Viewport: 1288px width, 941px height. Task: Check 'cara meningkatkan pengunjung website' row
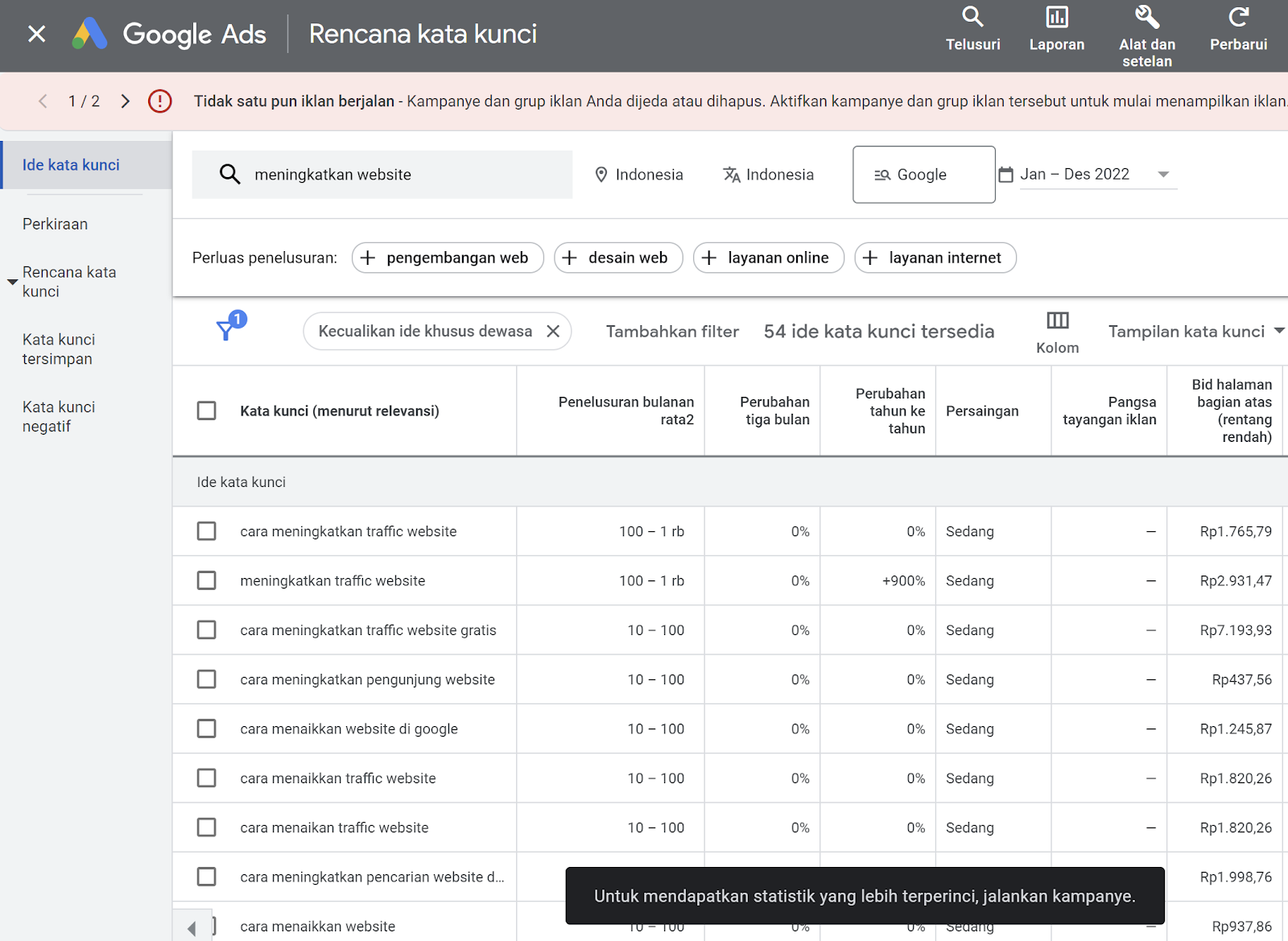click(x=207, y=679)
